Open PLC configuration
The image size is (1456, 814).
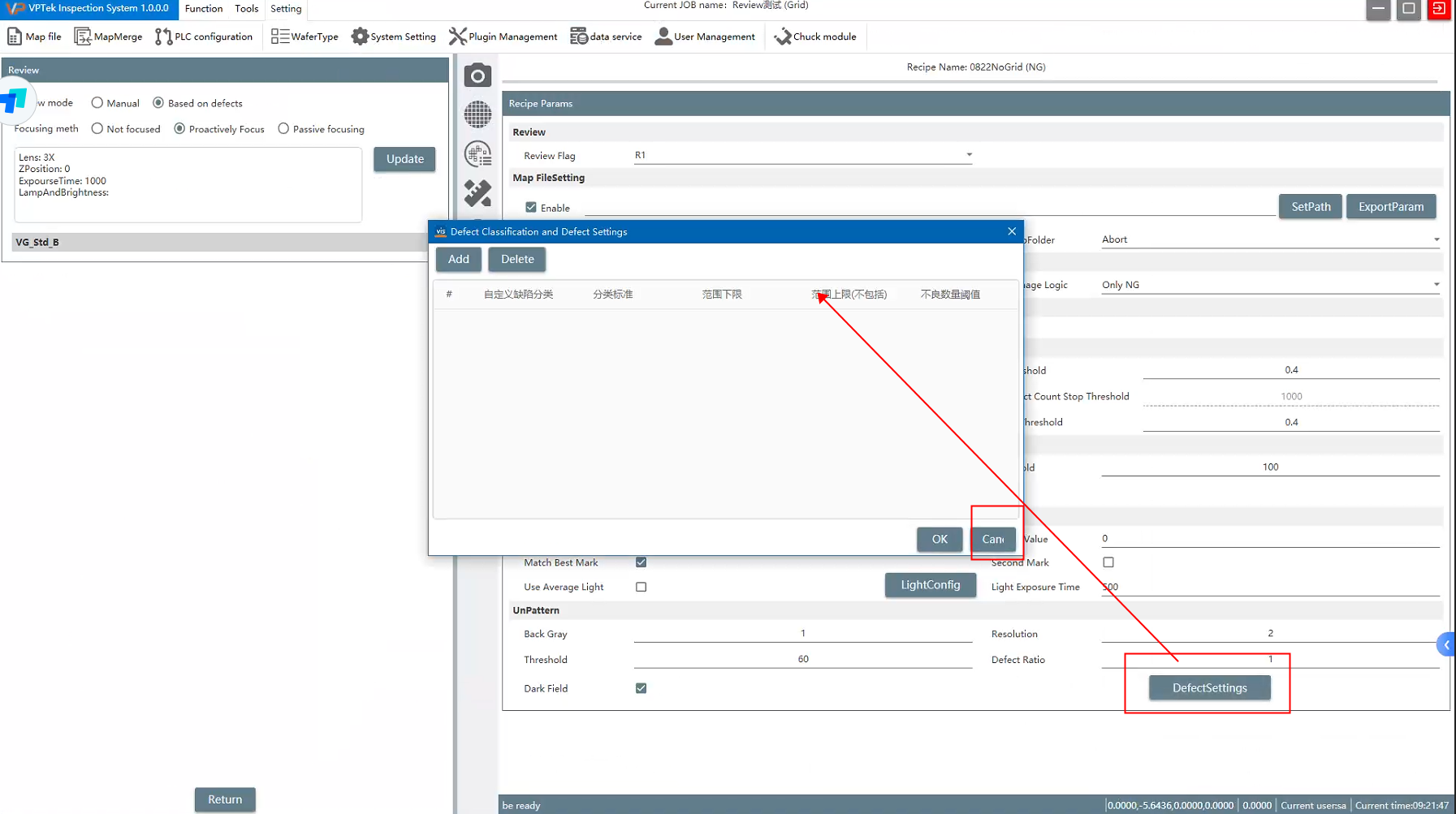coord(204,37)
